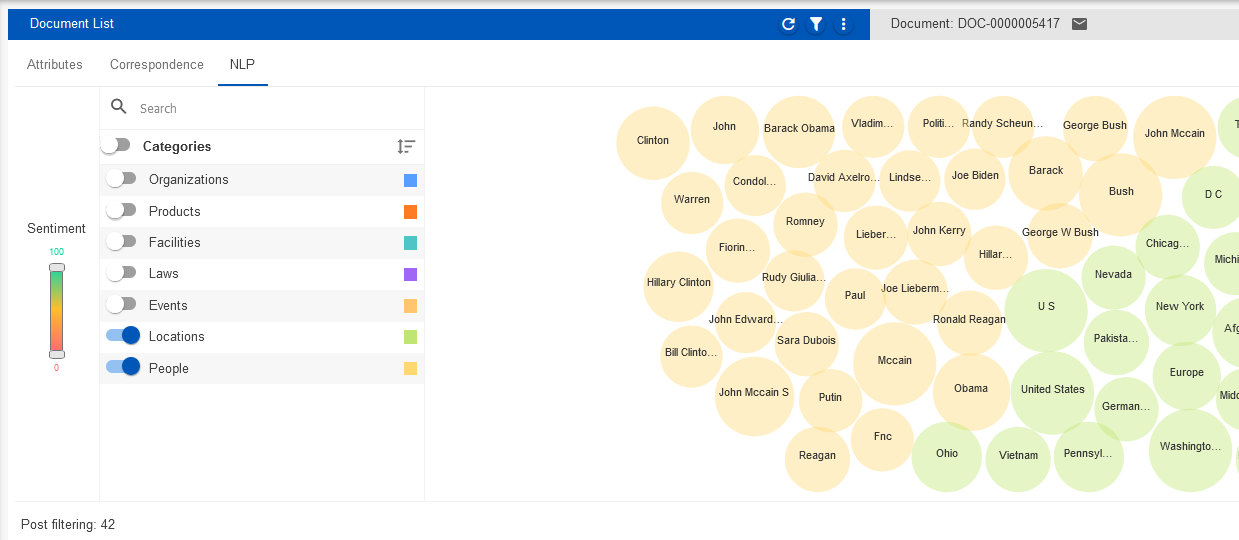Image resolution: width=1239 pixels, height=540 pixels.
Task: Select the John Mccain S bubble
Action: (x=754, y=396)
